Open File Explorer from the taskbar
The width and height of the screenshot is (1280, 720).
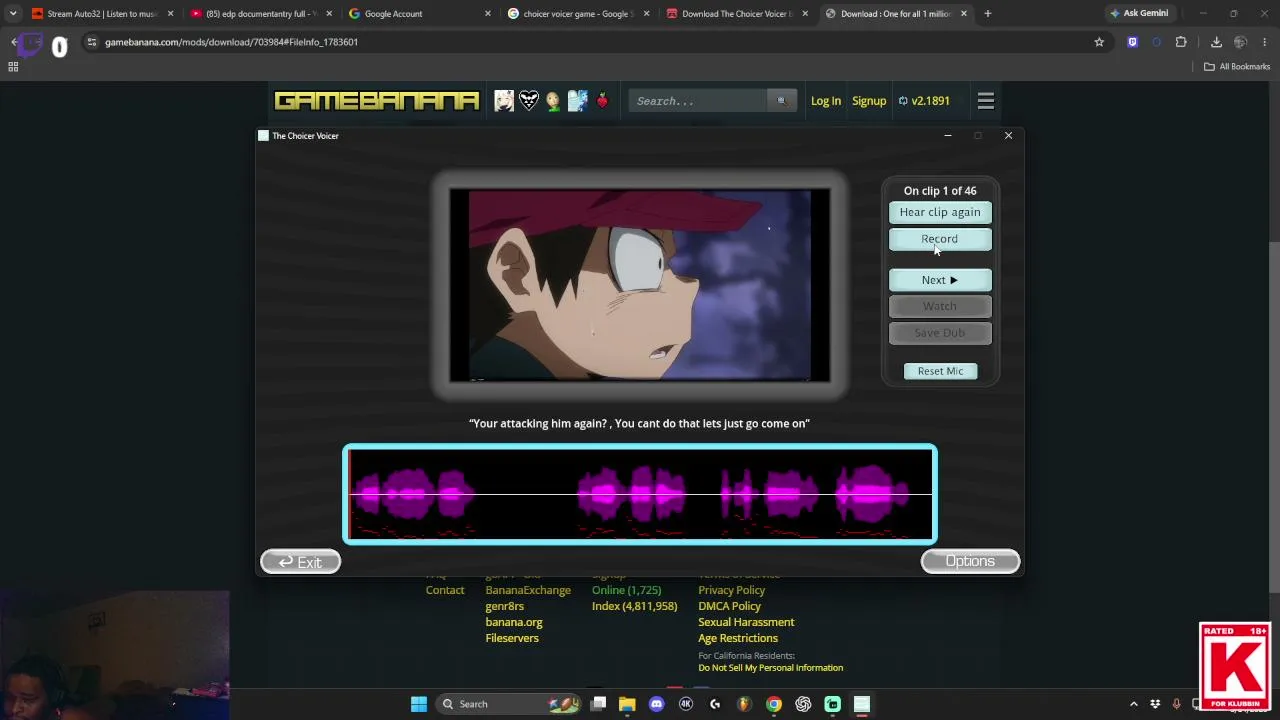(627, 704)
